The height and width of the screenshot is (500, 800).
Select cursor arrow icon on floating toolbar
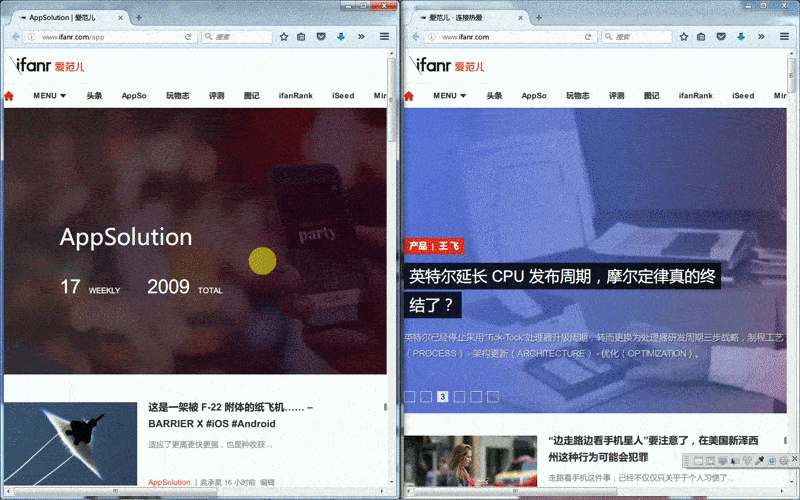click(x=735, y=461)
